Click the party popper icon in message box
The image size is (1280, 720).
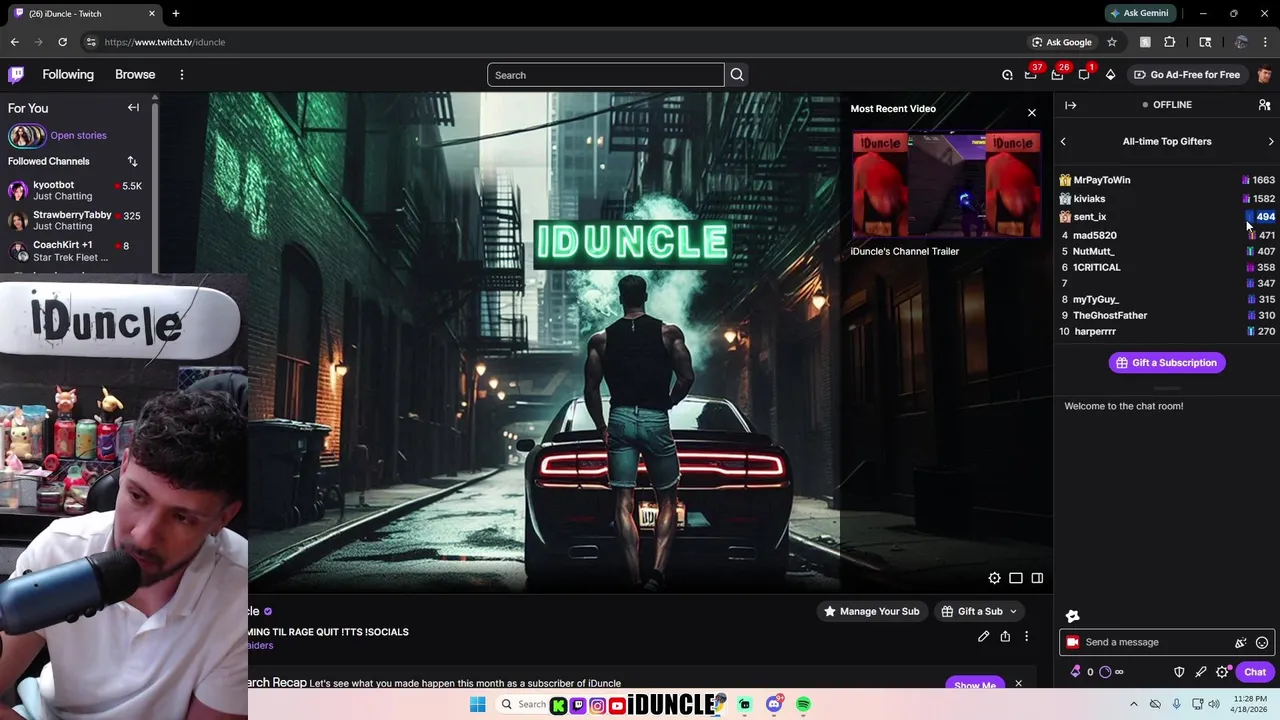coord(1241,643)
